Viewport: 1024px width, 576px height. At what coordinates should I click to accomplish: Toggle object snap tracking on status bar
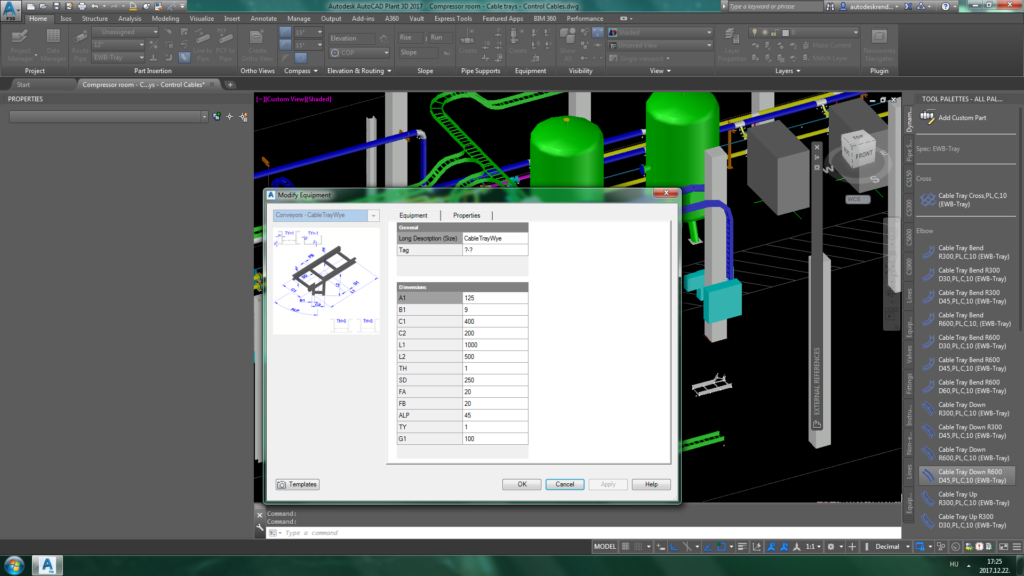(x=709, y=547)
